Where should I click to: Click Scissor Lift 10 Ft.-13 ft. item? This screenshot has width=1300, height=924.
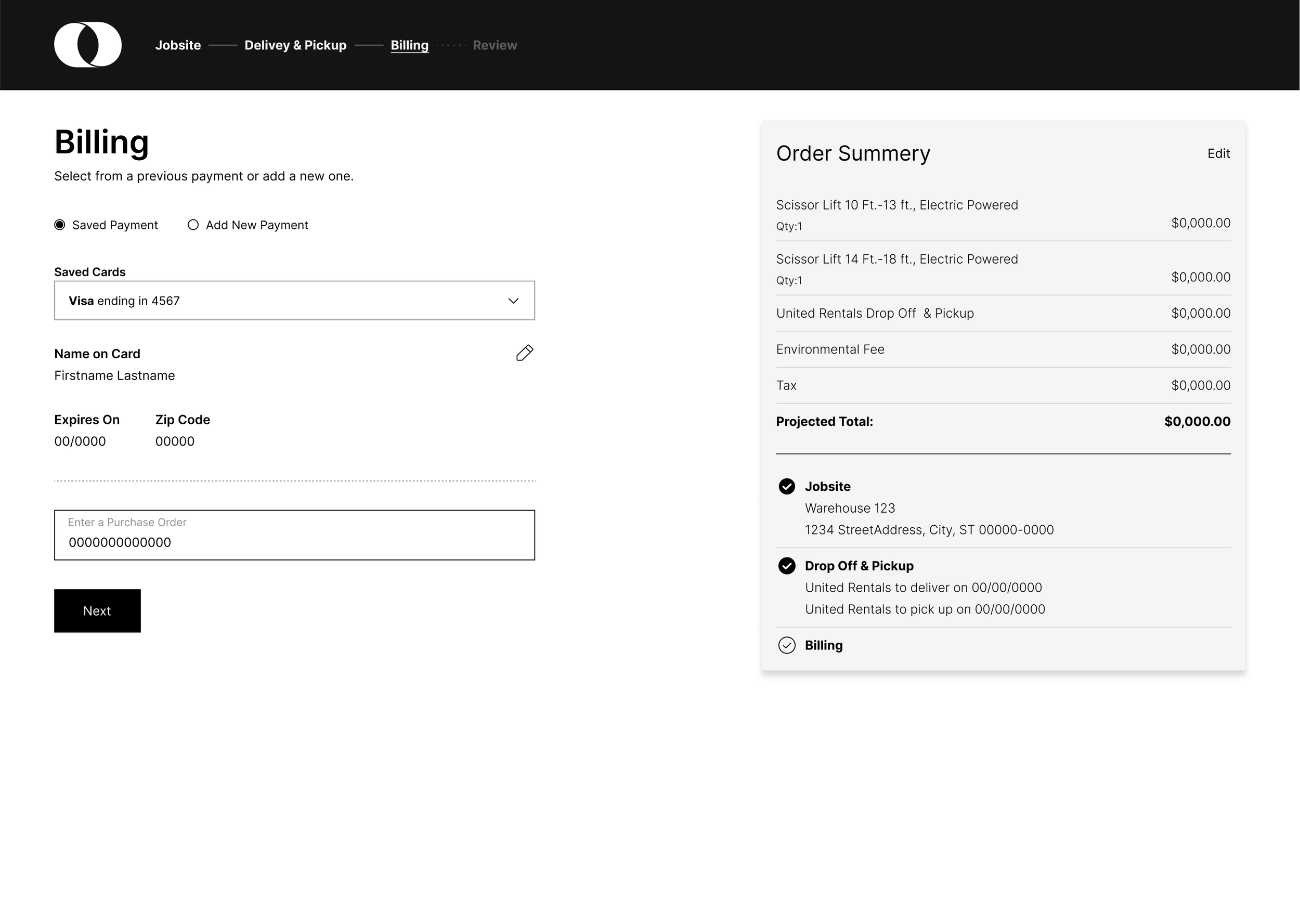click(x=896, y=205)
